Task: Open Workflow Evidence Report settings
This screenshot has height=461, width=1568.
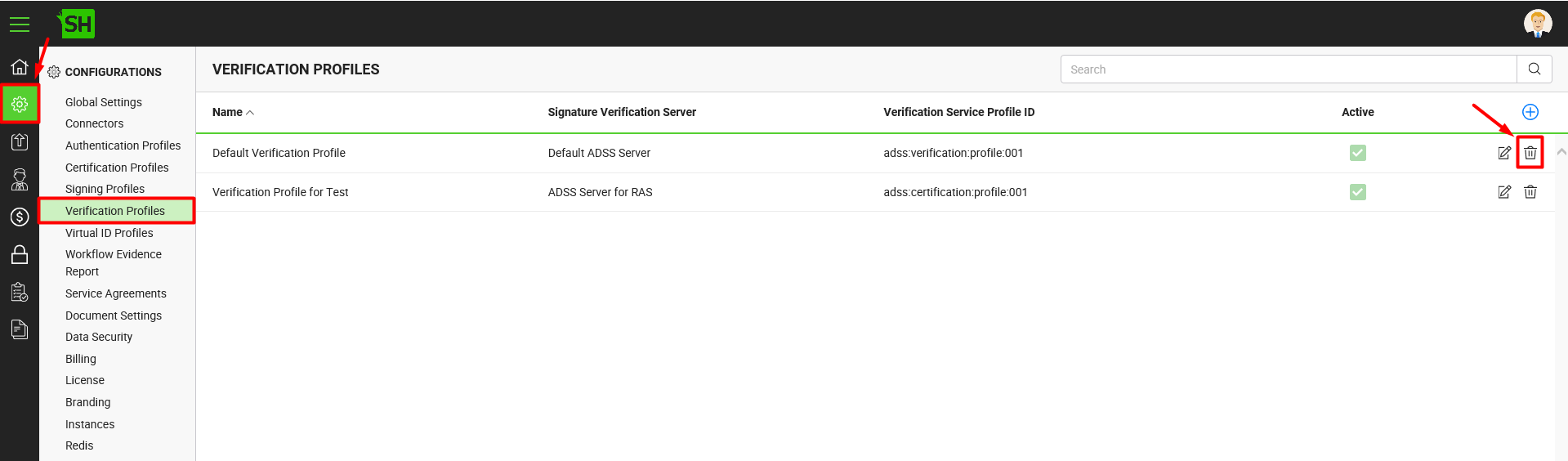Action: [x=114, y=263]
